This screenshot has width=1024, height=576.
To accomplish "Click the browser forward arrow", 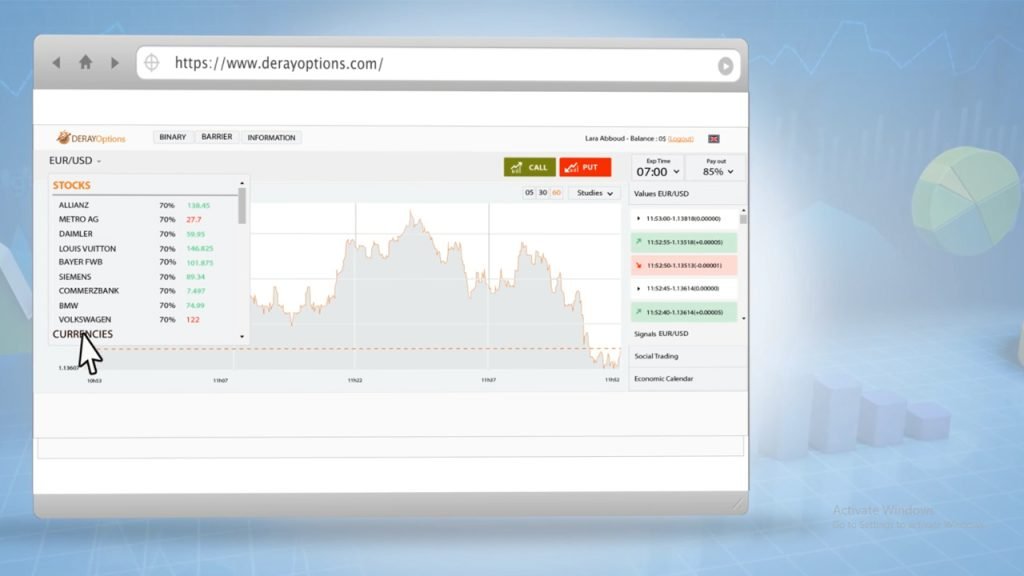I will point(116,62).
